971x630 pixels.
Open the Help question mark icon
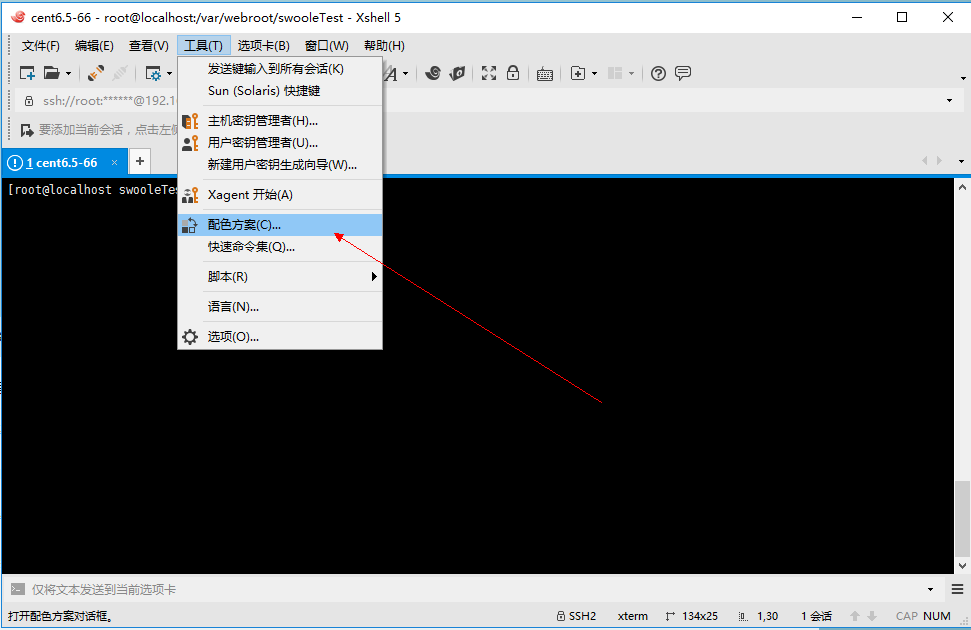coord(658,73)
